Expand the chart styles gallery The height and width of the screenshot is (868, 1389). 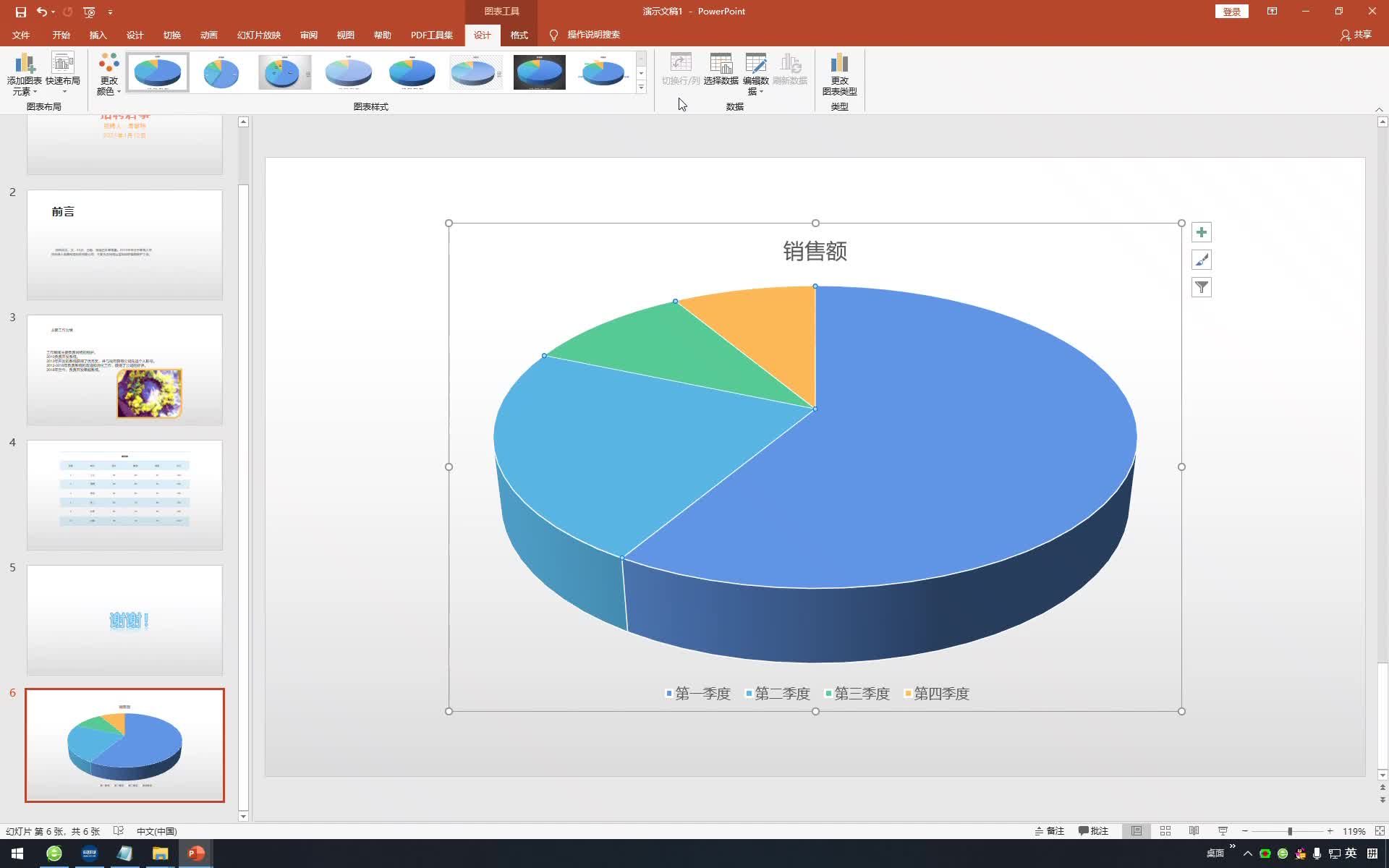point(641,87)
